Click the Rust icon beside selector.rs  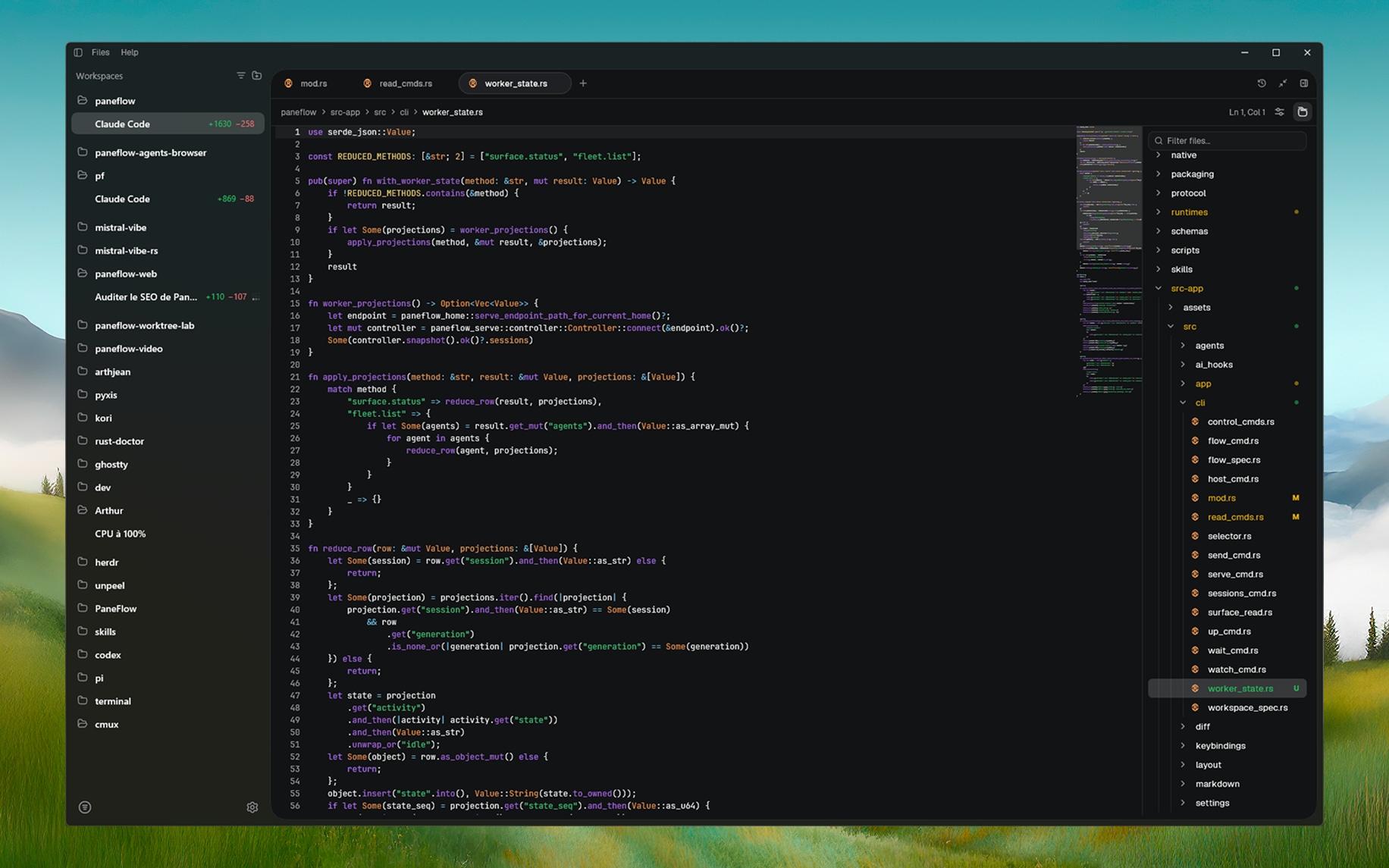click(1195, 536)
